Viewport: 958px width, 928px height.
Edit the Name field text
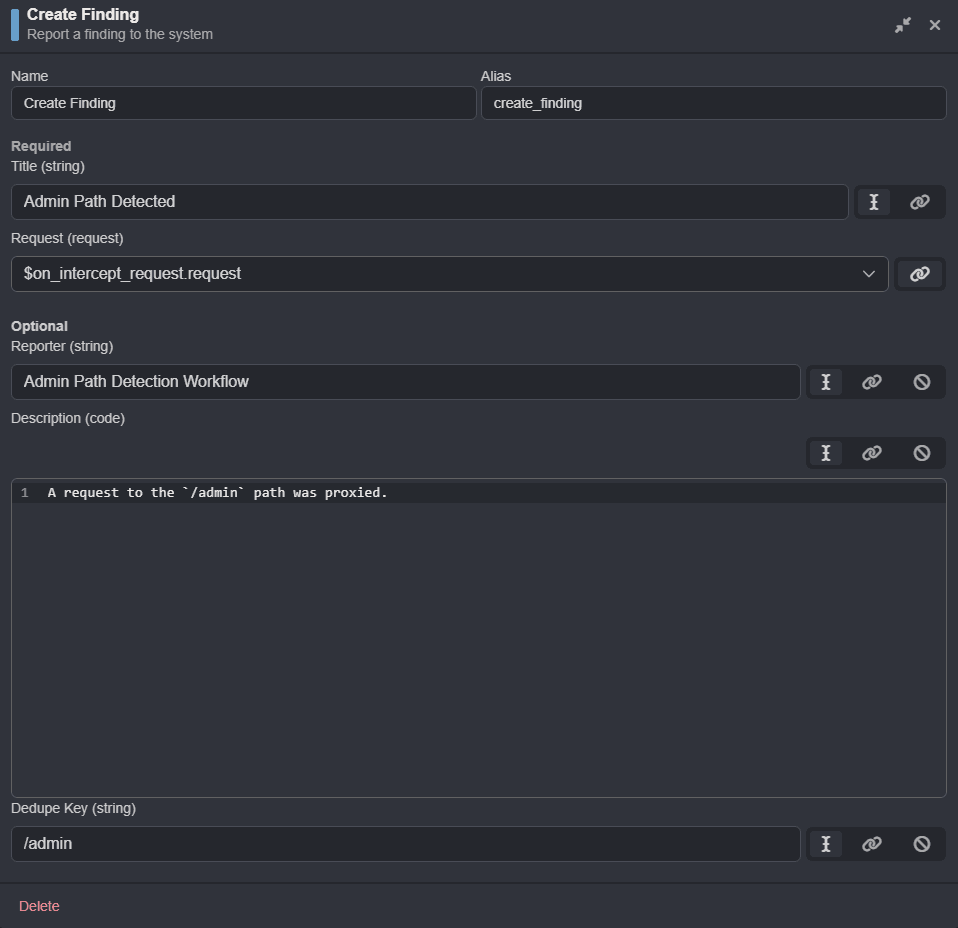[x=243, y=103]
